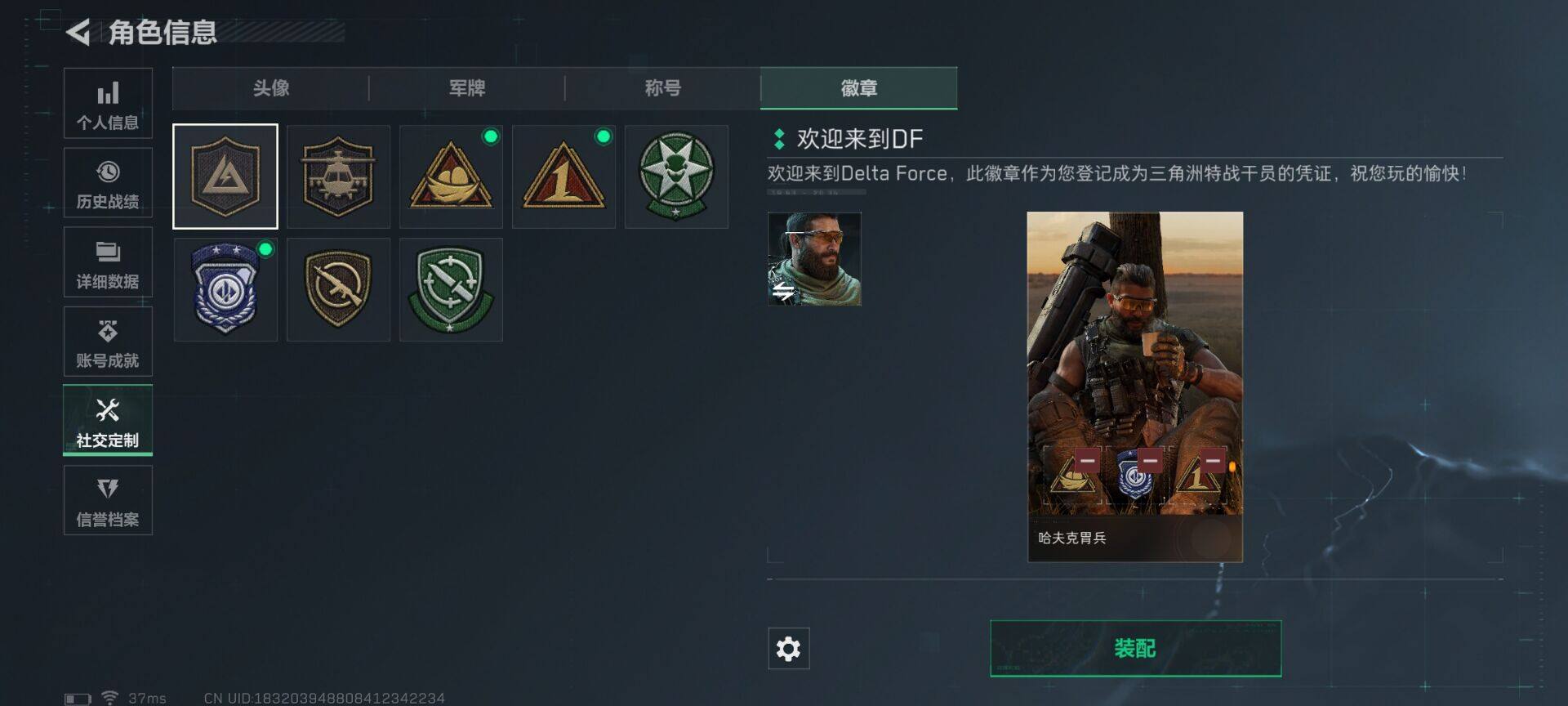
Task: Open the 详细数据 sidebar section
Action: [x=108, y=261]
